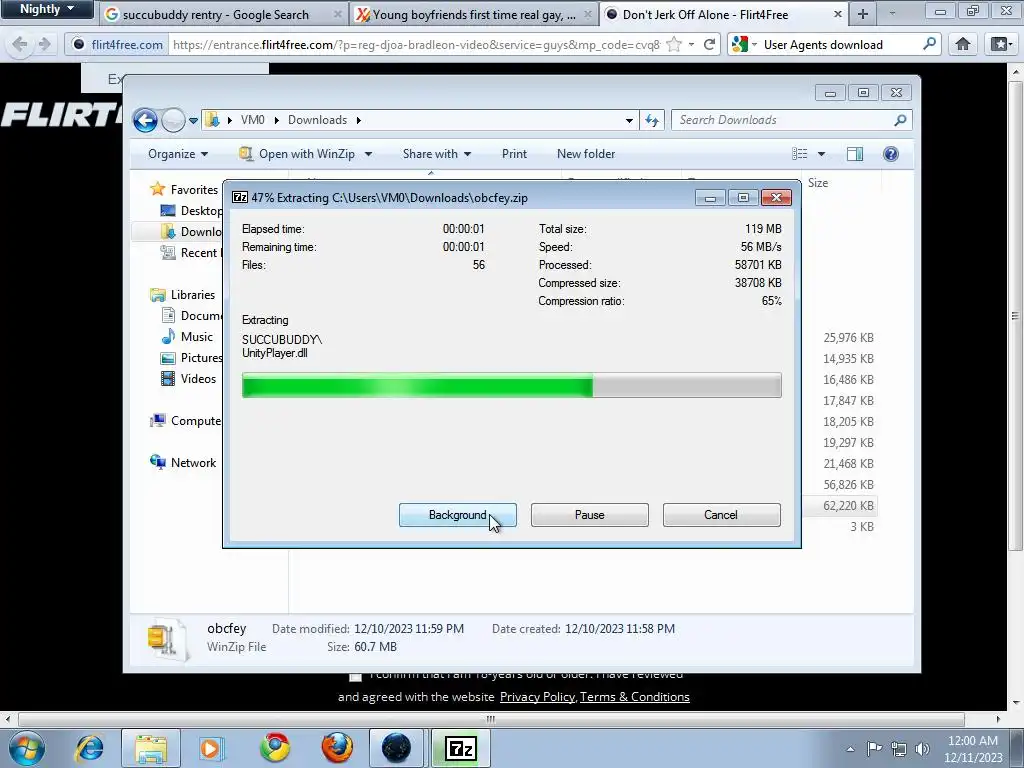The image size is (1024, 768).
Task: Go forward in the browser
Action: [x=44, y=44]
